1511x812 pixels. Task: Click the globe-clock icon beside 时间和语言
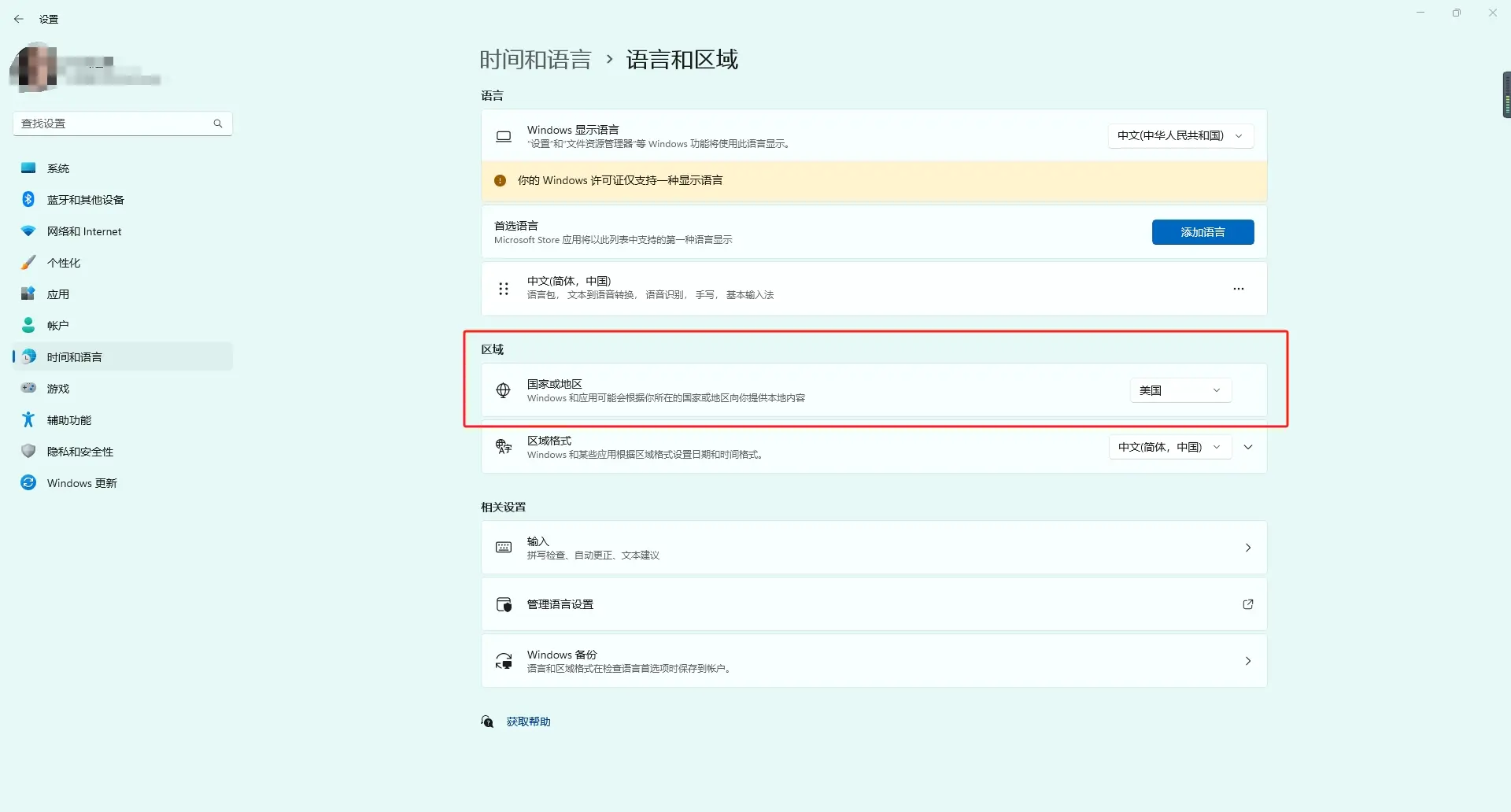tap(28, 356)
